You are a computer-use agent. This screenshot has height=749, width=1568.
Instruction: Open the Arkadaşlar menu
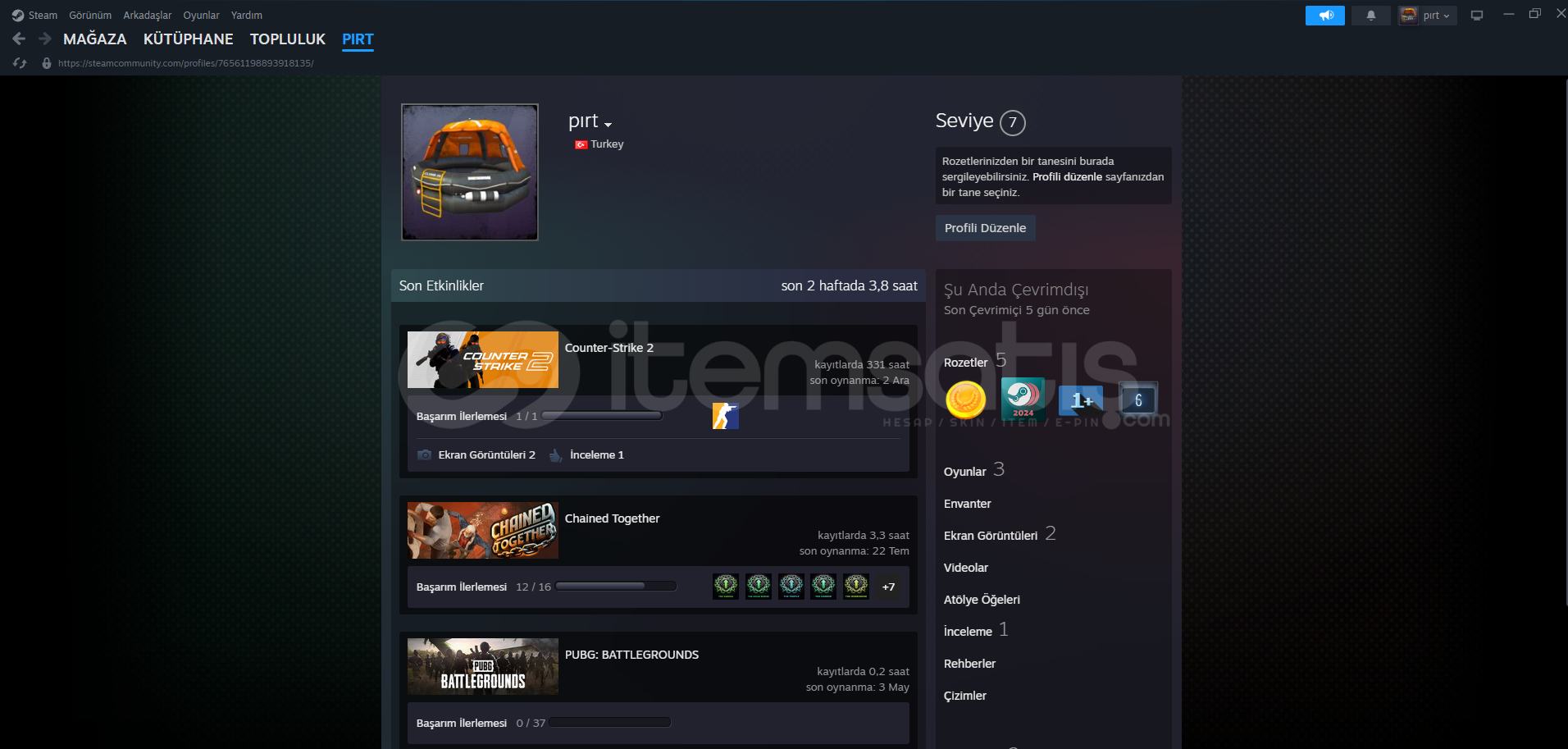[x=148, y=16]
